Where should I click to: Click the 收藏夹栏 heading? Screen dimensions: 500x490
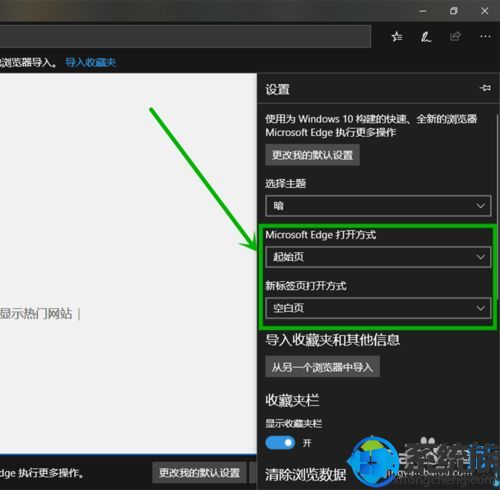pos(292,400)
